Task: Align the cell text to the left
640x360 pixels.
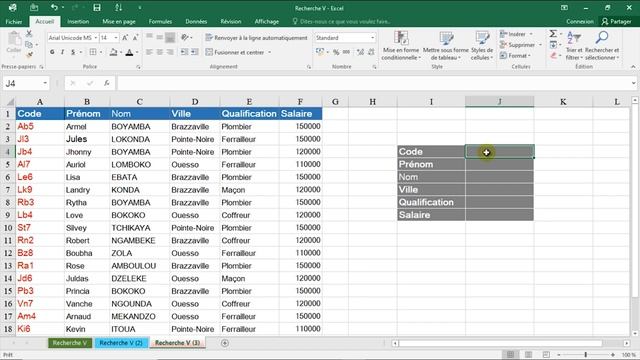Action: pos(149,52)
